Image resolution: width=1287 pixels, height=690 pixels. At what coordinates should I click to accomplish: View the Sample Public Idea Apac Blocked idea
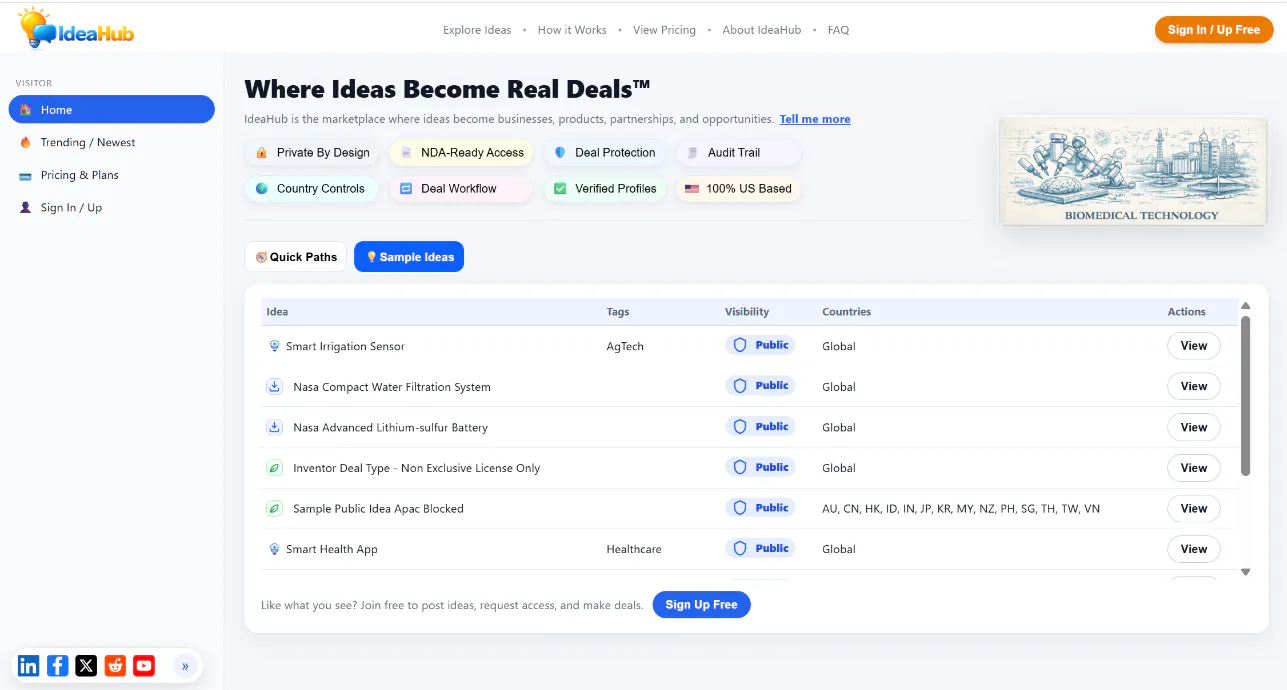[1194, 508]
